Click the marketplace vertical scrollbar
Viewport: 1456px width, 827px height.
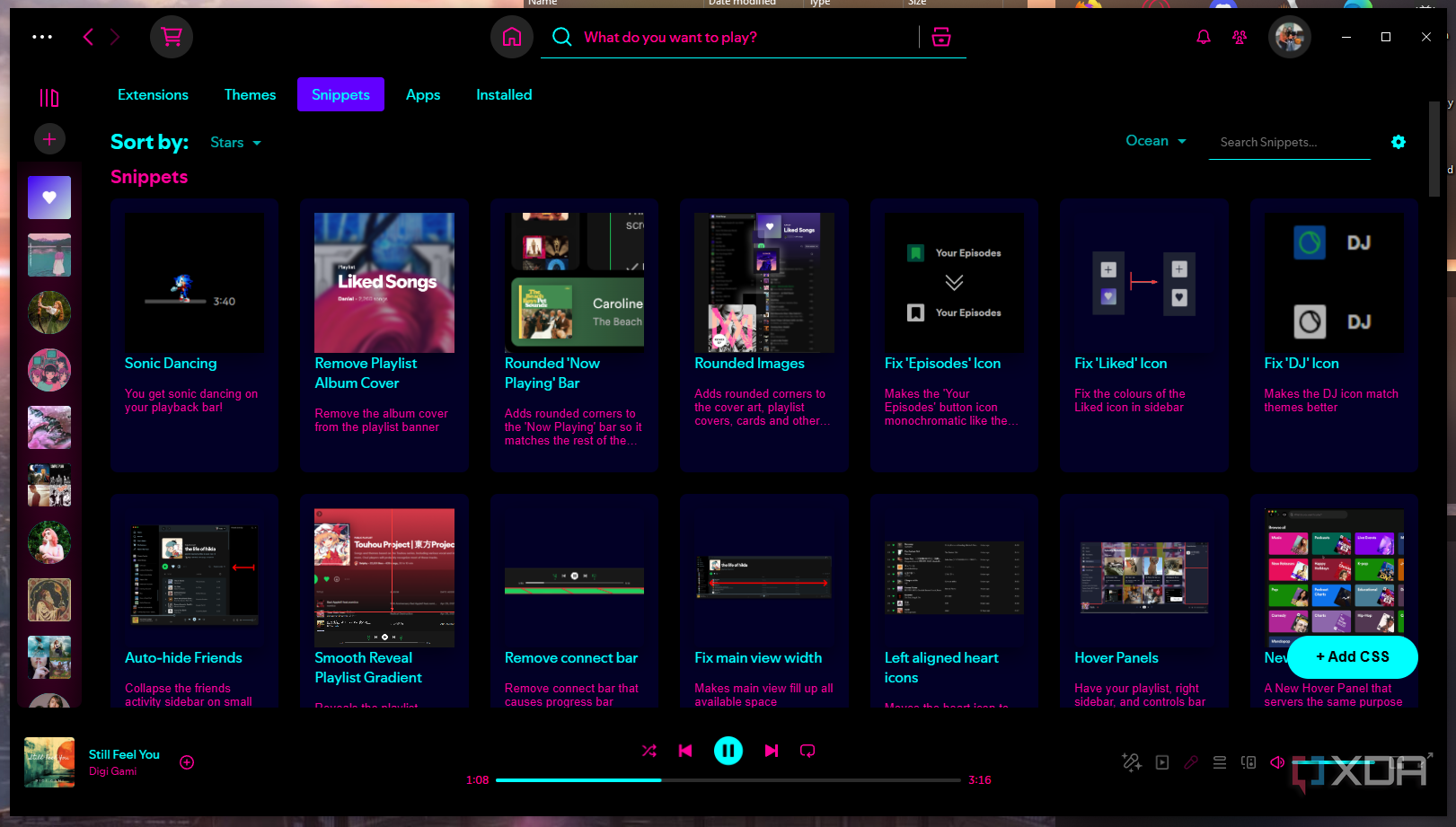1434,148
